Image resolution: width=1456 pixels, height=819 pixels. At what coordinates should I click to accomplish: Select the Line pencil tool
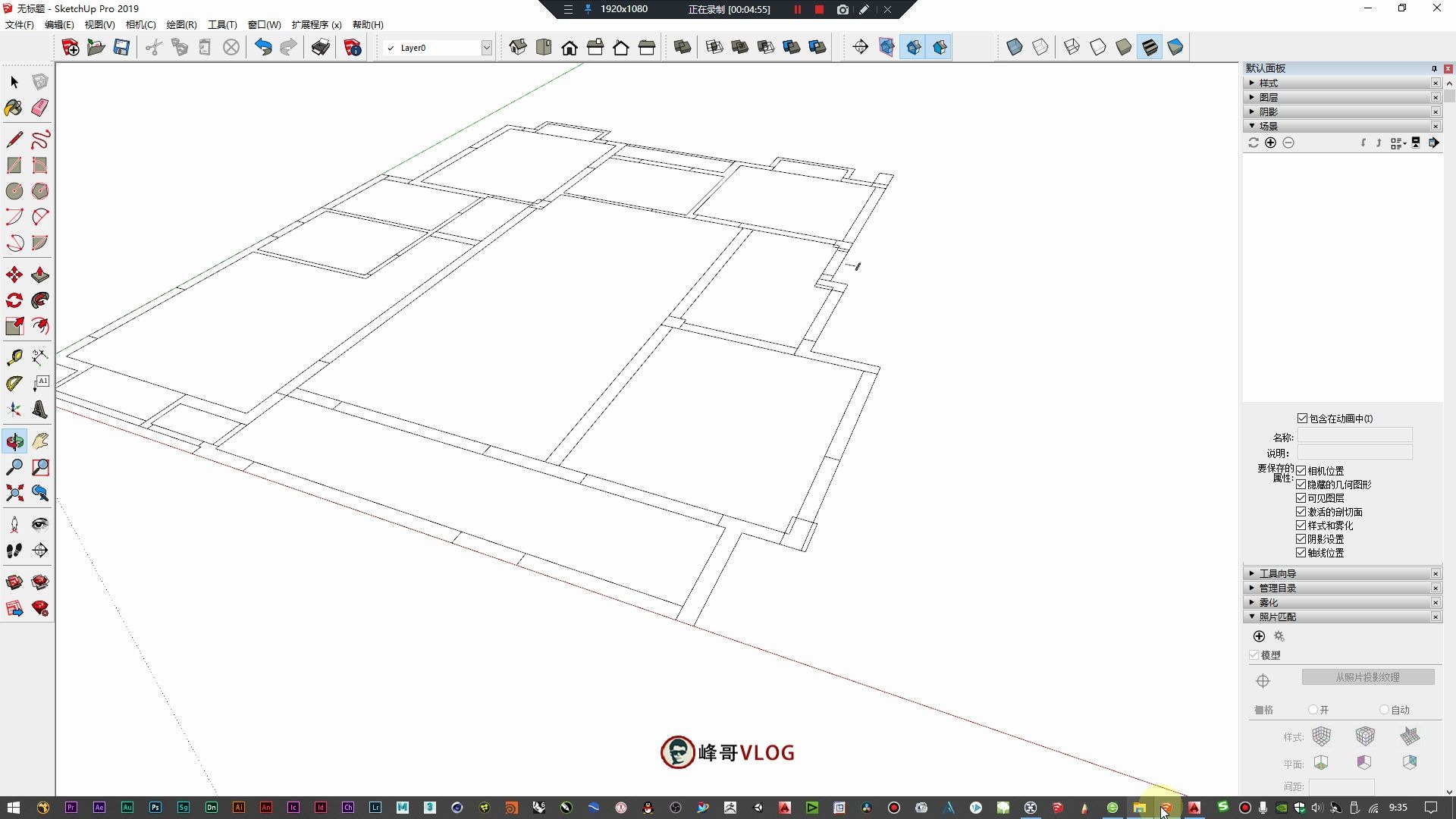tap(14, 140)
